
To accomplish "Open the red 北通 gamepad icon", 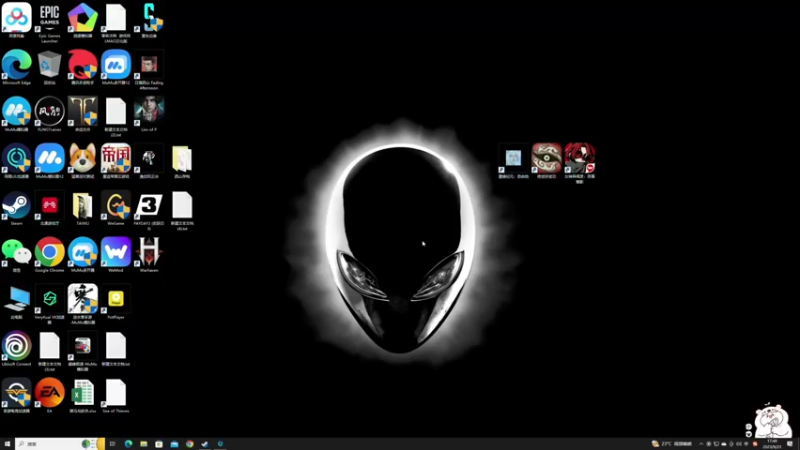I will (49, 208).
